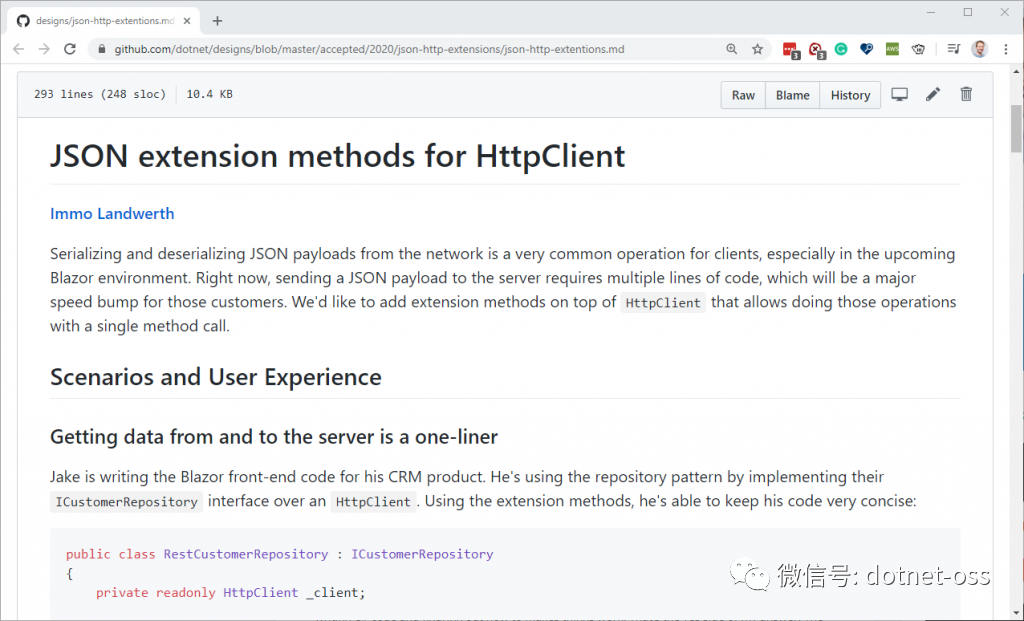Bookmark this page with the star icon

(758, 48)
